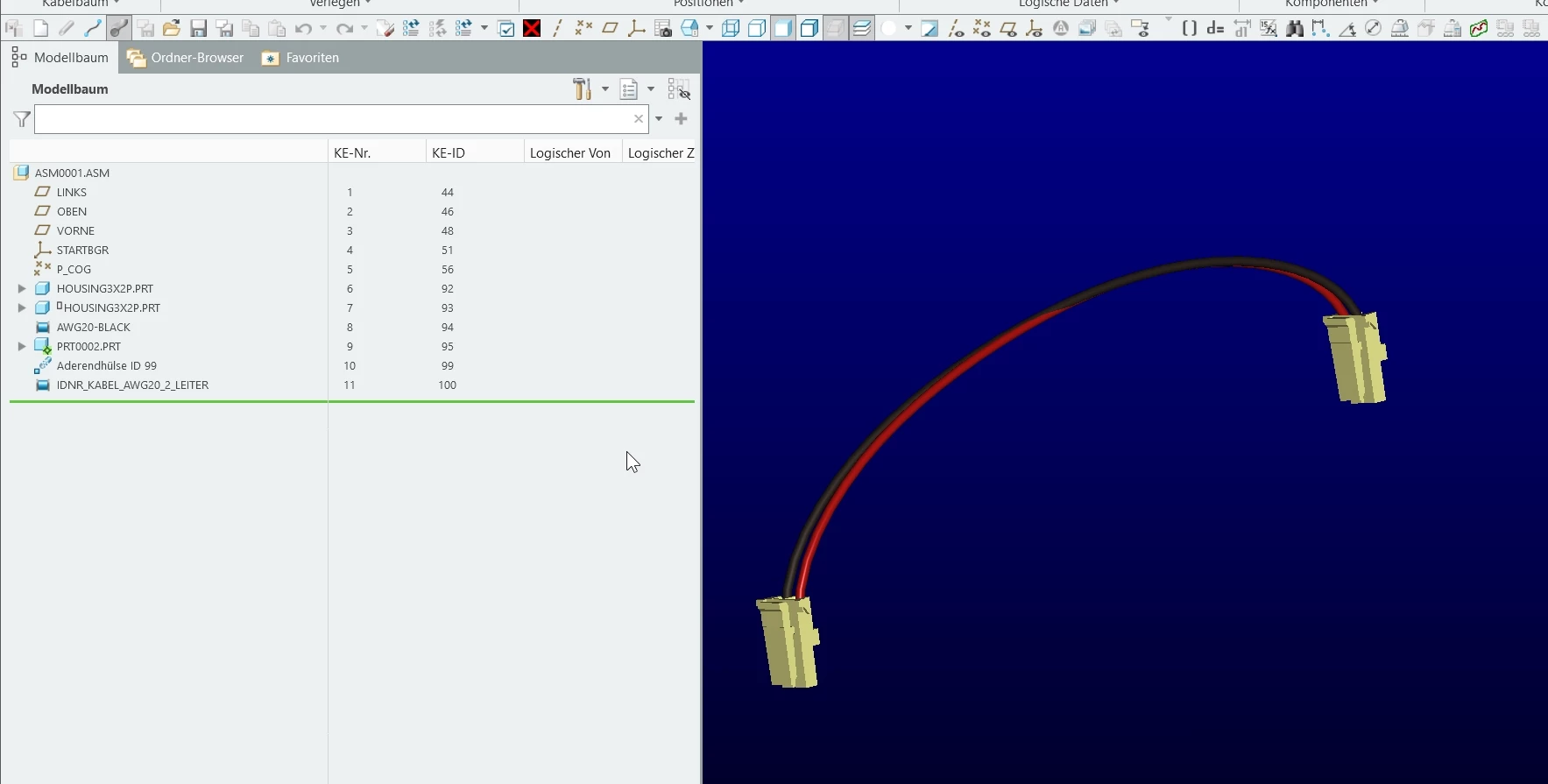Screen dimensions: 1548x784
Task: Sort by the KE-ID column header
Action: coord(475,152)
